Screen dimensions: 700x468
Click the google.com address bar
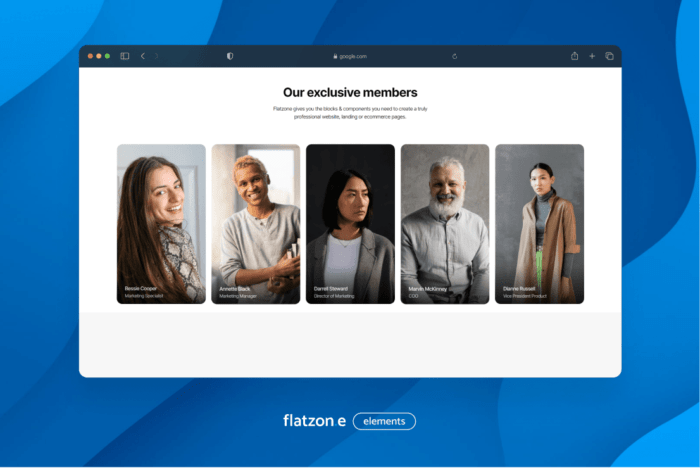pos(350,56)
